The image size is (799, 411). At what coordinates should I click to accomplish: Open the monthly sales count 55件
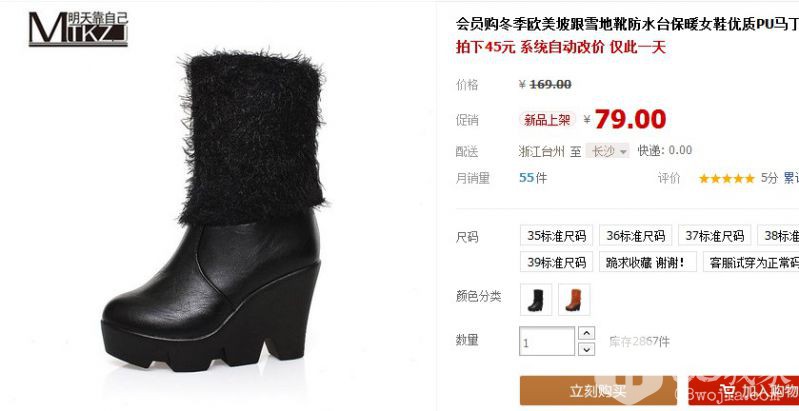(533, 178)
